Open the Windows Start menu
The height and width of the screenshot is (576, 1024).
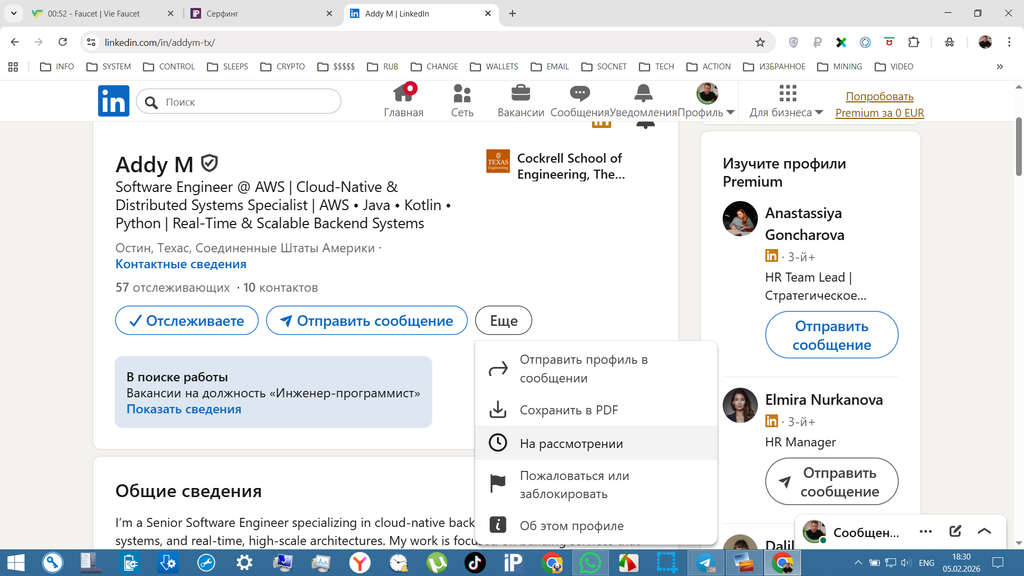pos(15,562)
